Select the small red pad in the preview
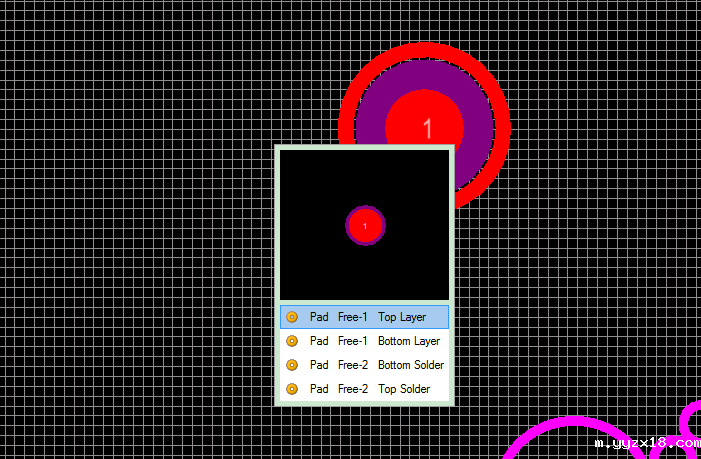 365,226
